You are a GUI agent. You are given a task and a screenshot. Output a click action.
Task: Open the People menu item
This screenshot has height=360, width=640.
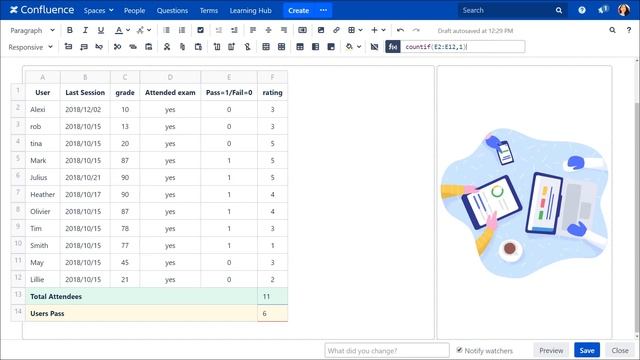[134, 11]
